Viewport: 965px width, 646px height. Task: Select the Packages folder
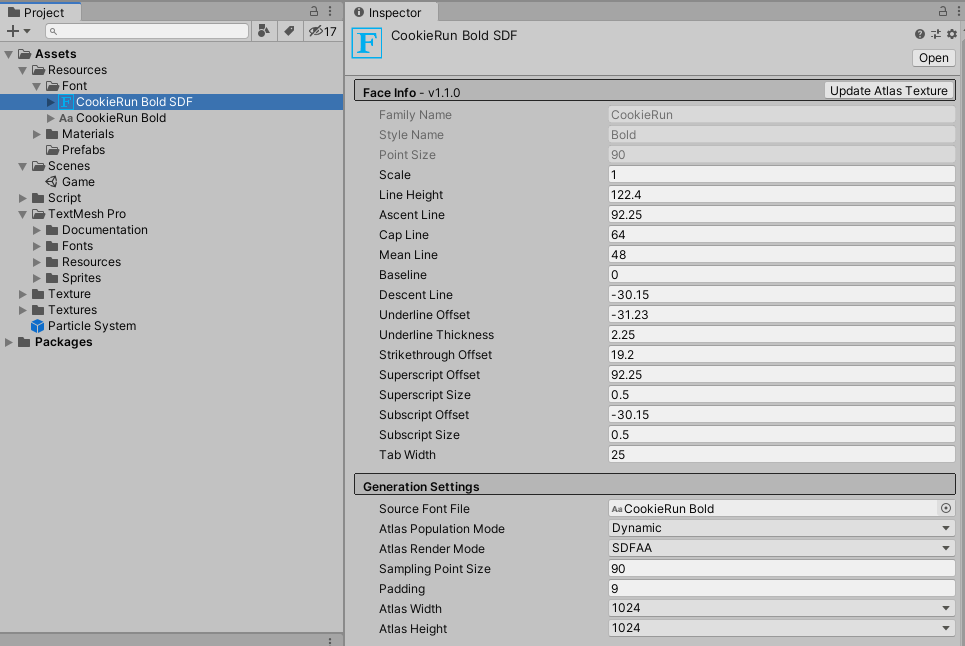point(63,342)
